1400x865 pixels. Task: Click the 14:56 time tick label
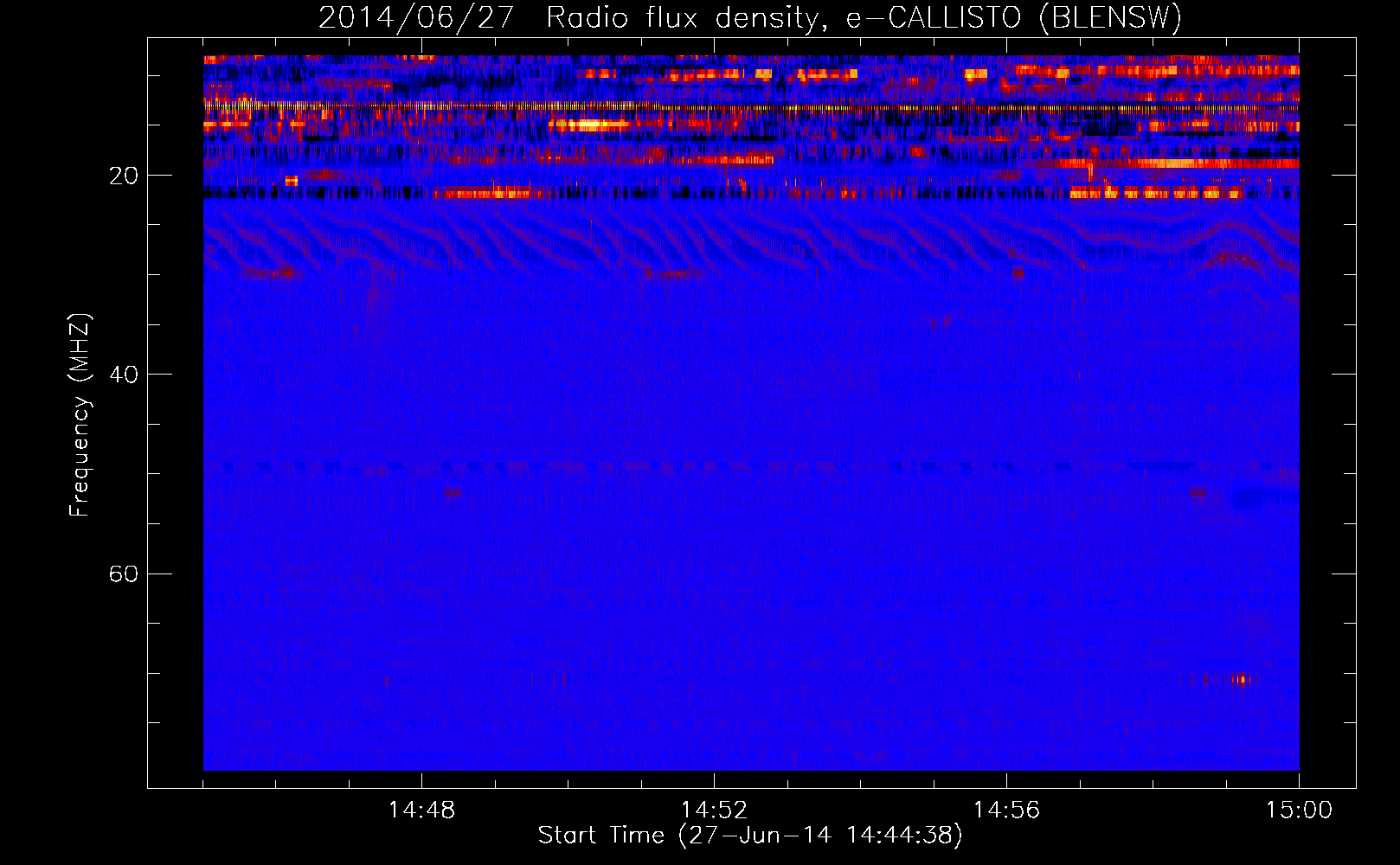(x=1006, y=811)
